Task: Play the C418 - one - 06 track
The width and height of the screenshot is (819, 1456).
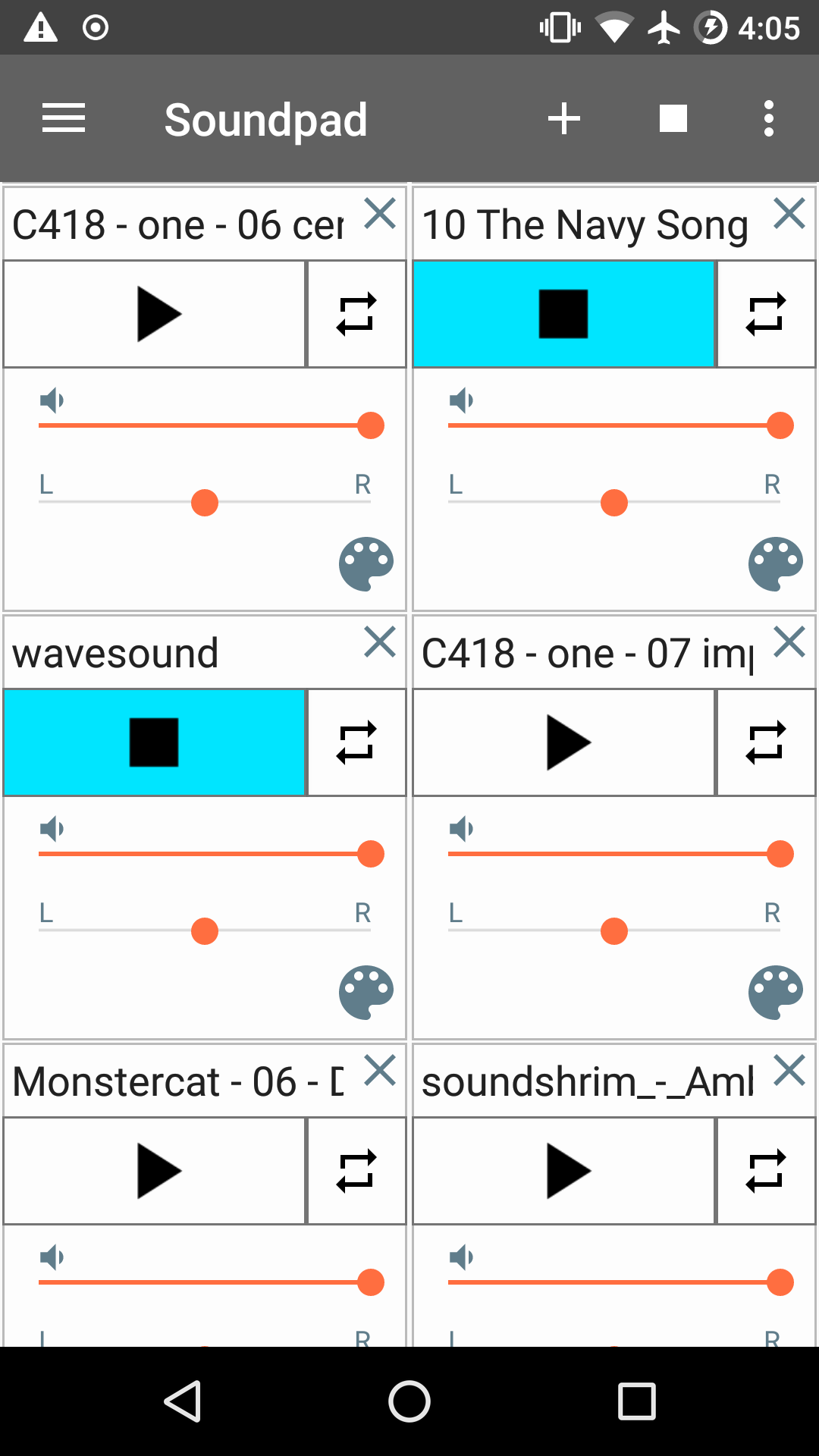Action: (155, 314)
